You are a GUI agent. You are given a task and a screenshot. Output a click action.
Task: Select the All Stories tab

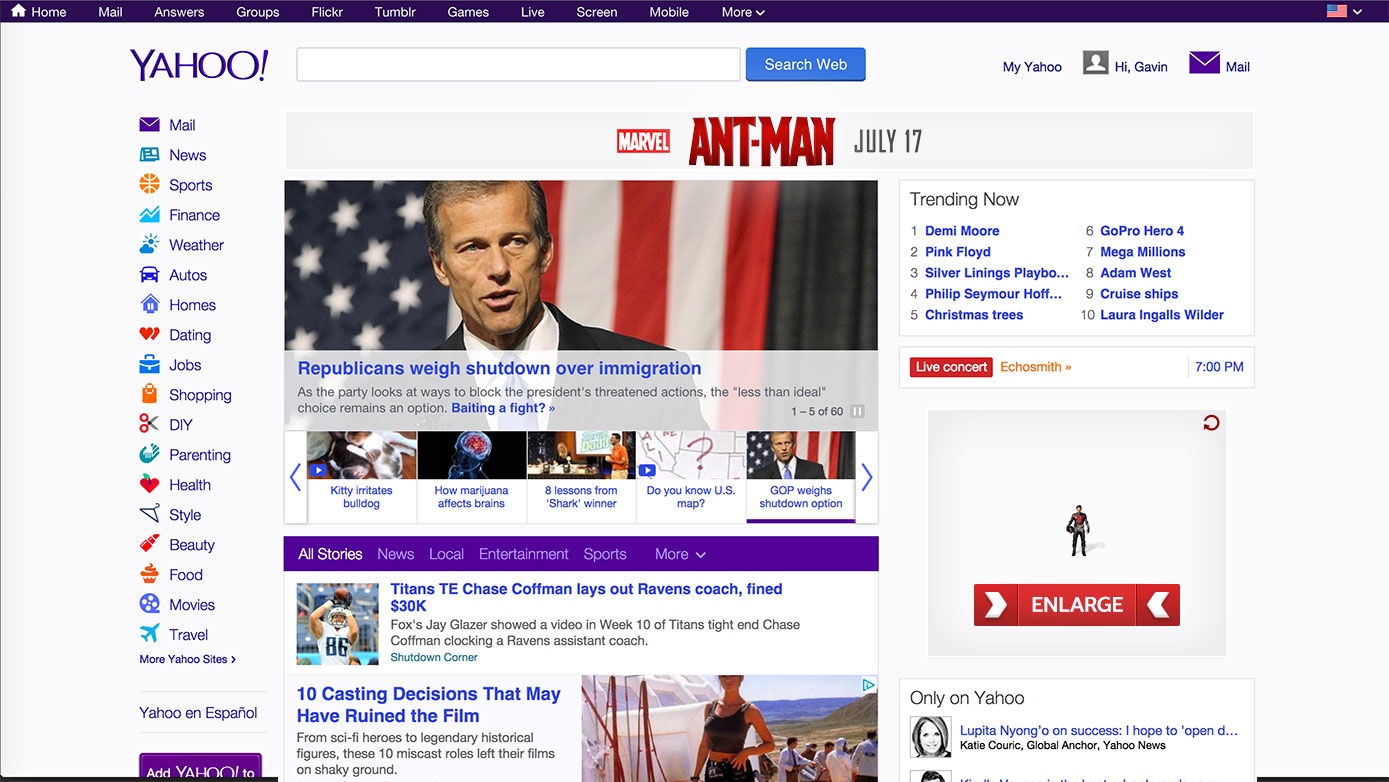(330, 554)
